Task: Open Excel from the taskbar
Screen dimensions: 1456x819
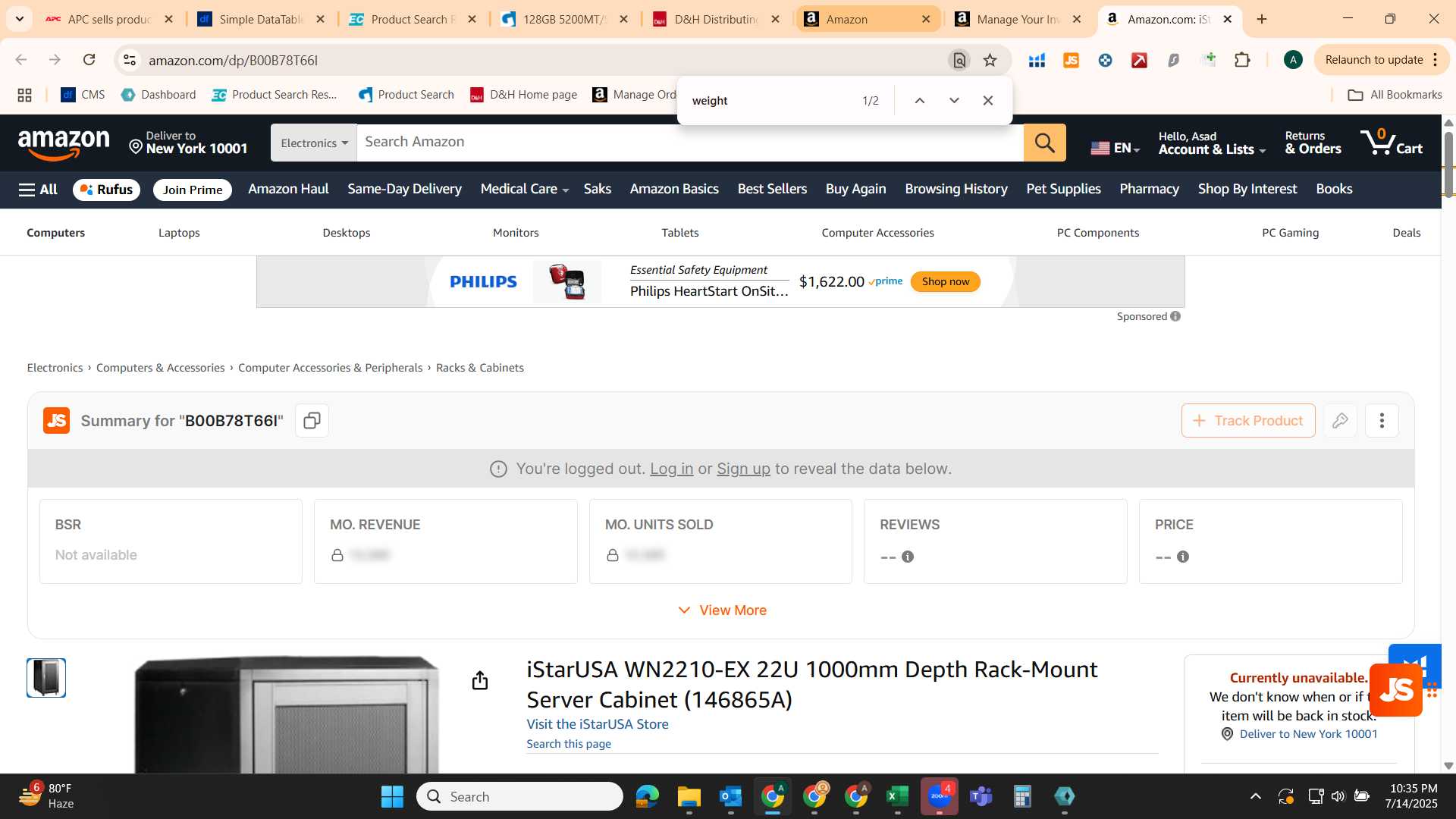Action: 897,796
